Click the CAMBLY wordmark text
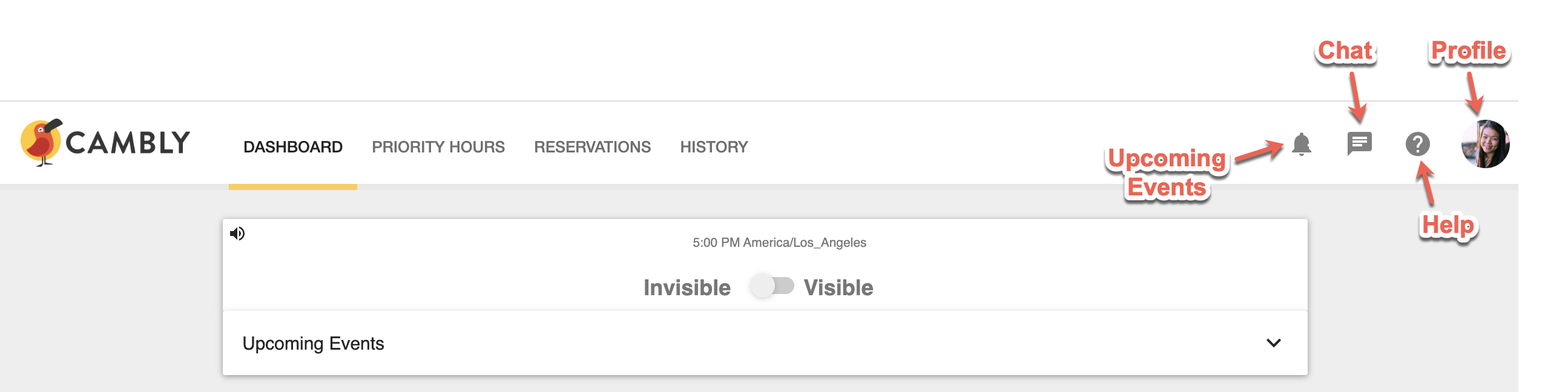 [128, 143]
